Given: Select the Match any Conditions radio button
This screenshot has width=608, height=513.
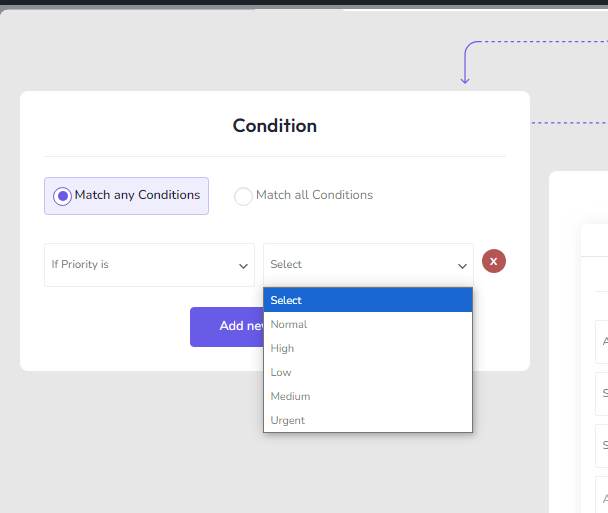Looking at the screenshot, I should tap(62, 196).
